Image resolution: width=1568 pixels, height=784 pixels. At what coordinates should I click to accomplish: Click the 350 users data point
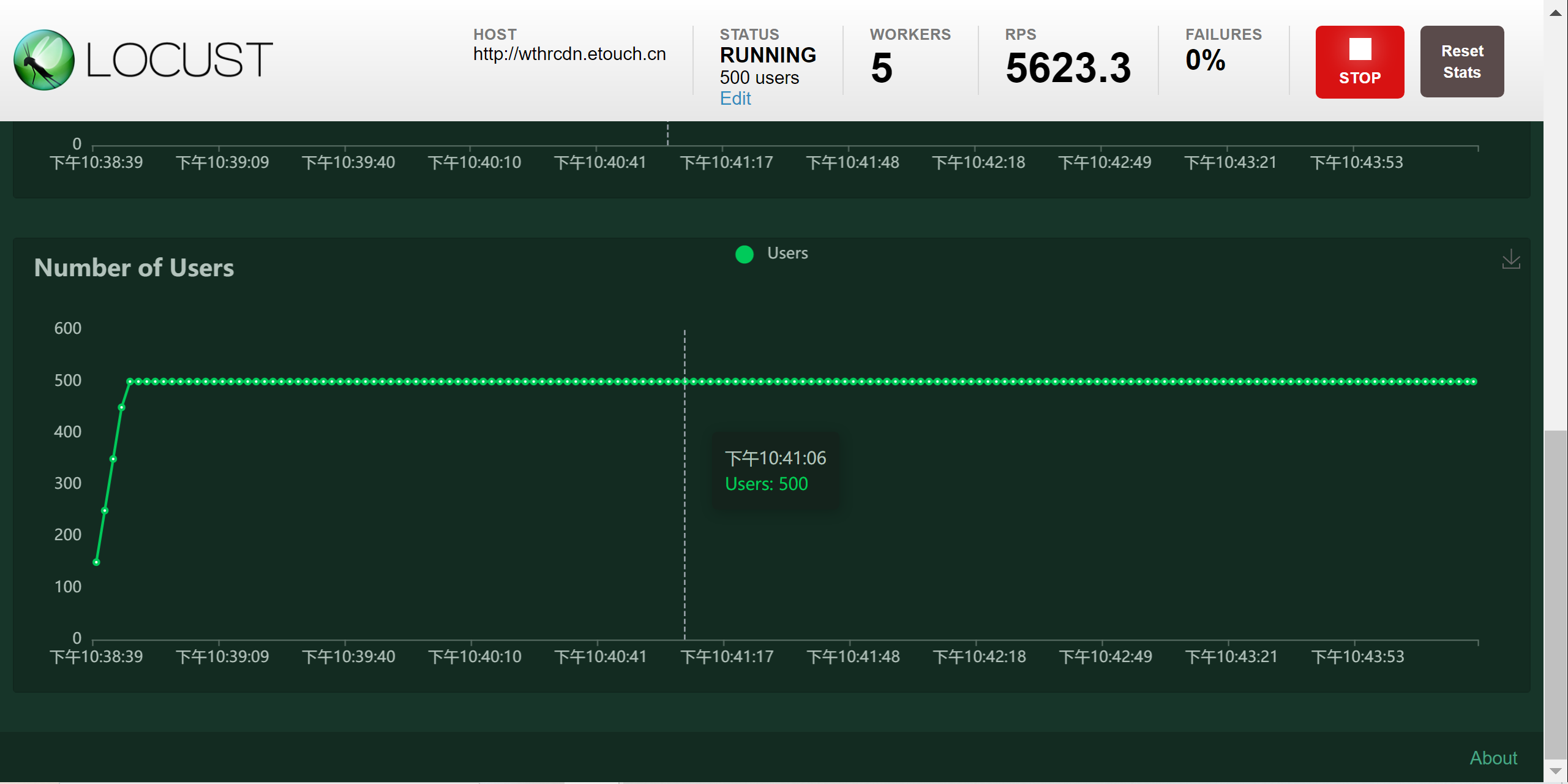point(113,459)
